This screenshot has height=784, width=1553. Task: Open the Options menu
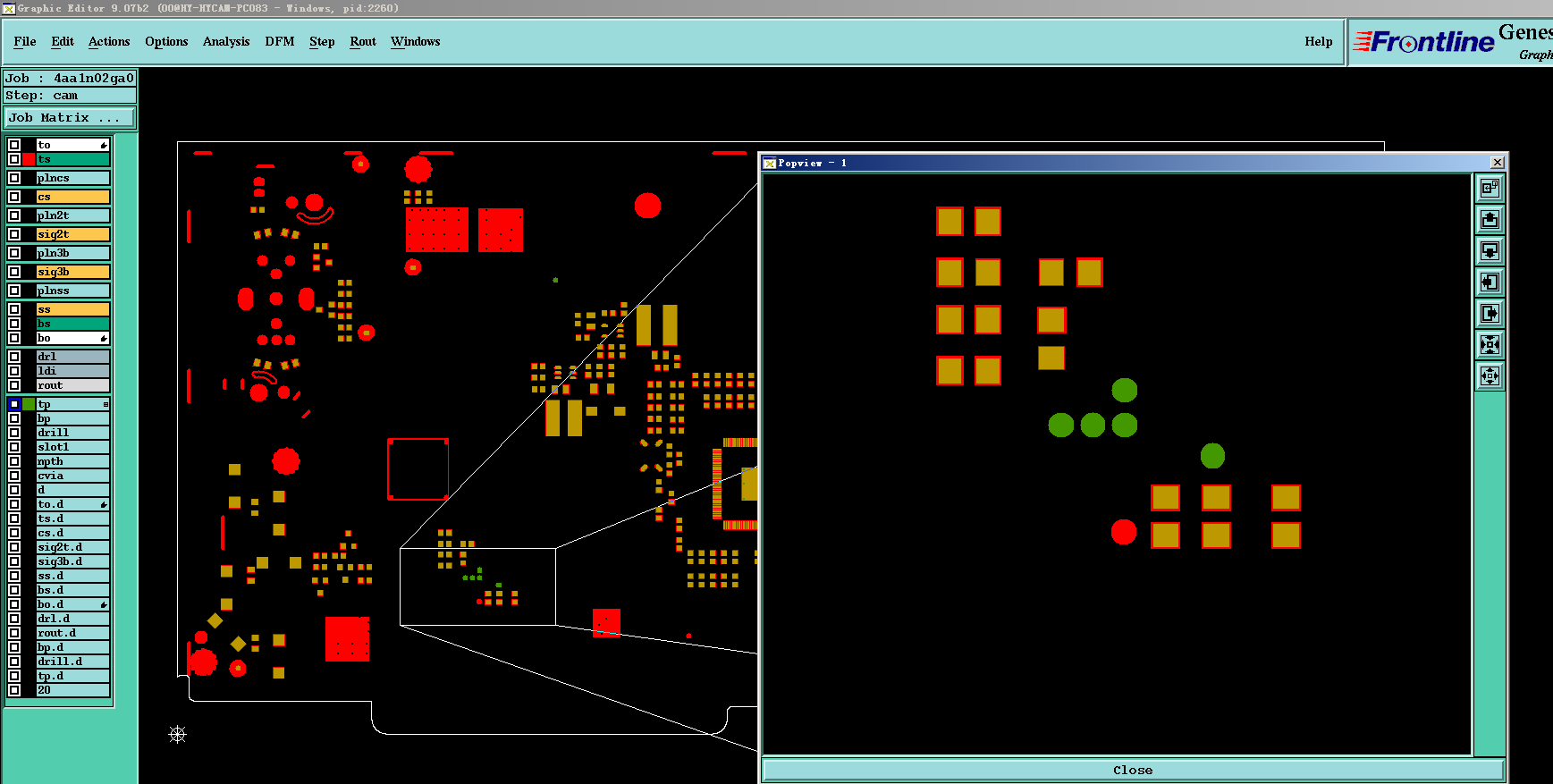pyautogui.click(x=166, y=41)
